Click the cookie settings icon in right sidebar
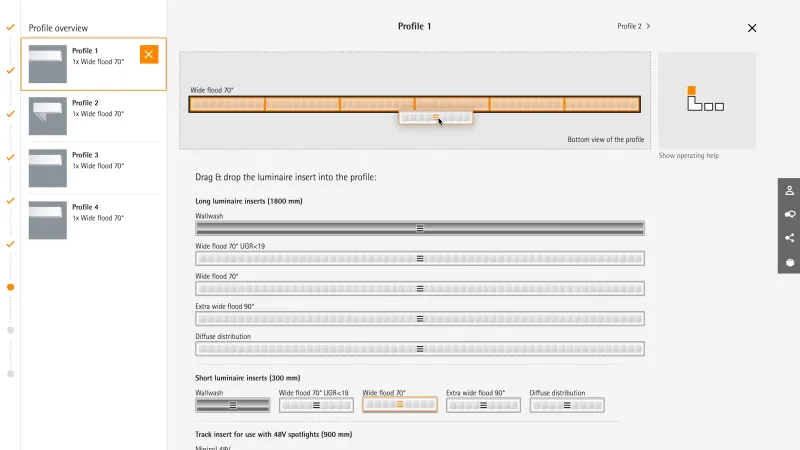Screen dimensions: 800x450 [x=789, y=262]
